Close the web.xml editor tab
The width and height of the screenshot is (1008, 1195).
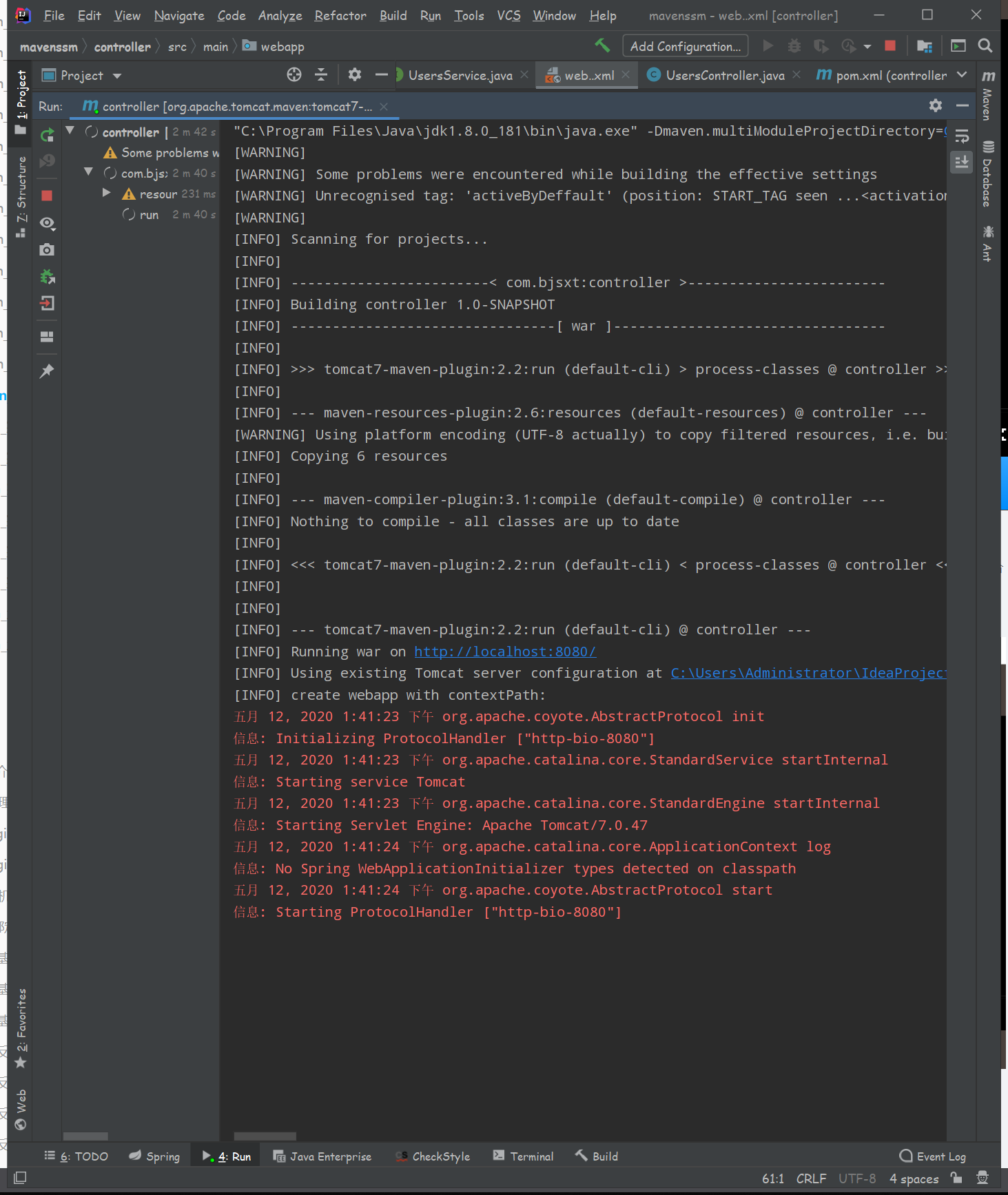click(x=626, y=74)
